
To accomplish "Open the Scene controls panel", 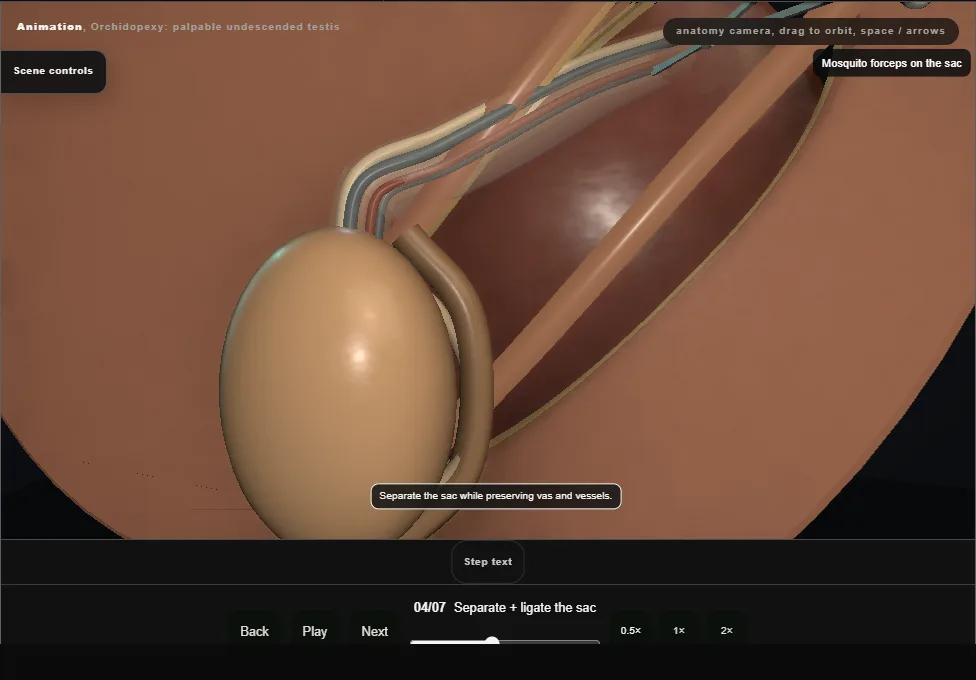I will click(x=53, y=71).
